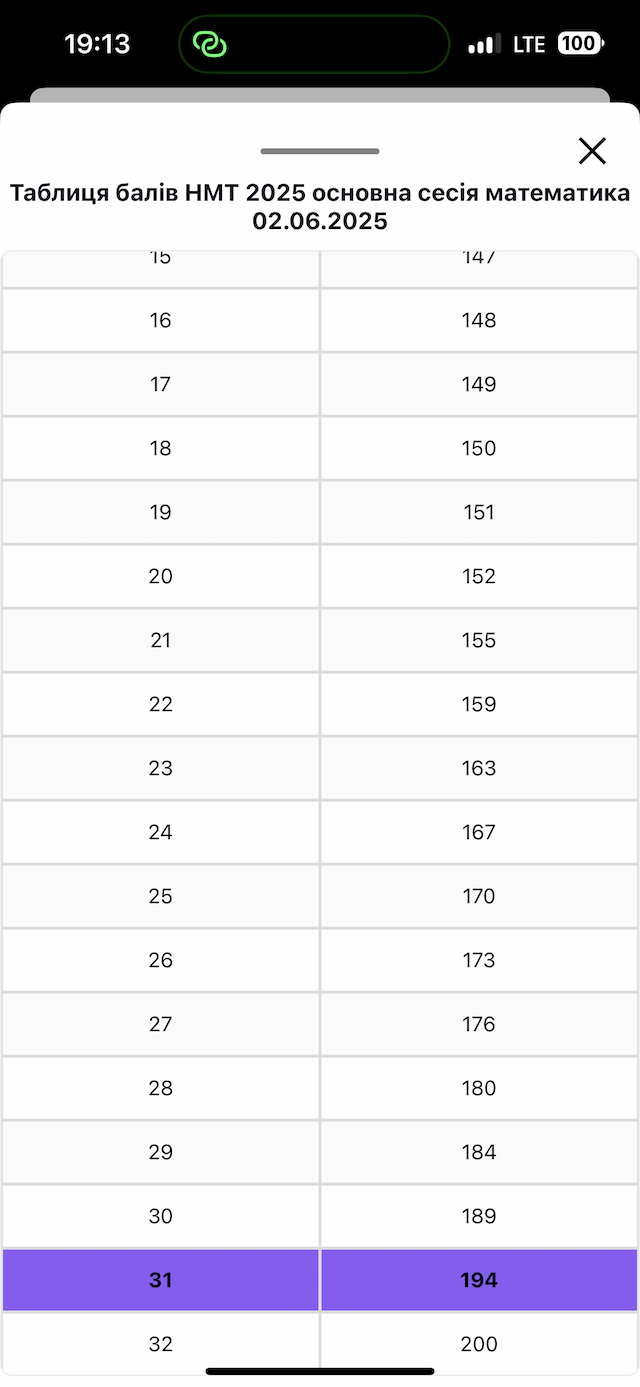Image resolution: width=640 pixels, height=1387 pixels.
Task: Tap the 19:13 clock in status bar
Action: [x=97, y=44]
